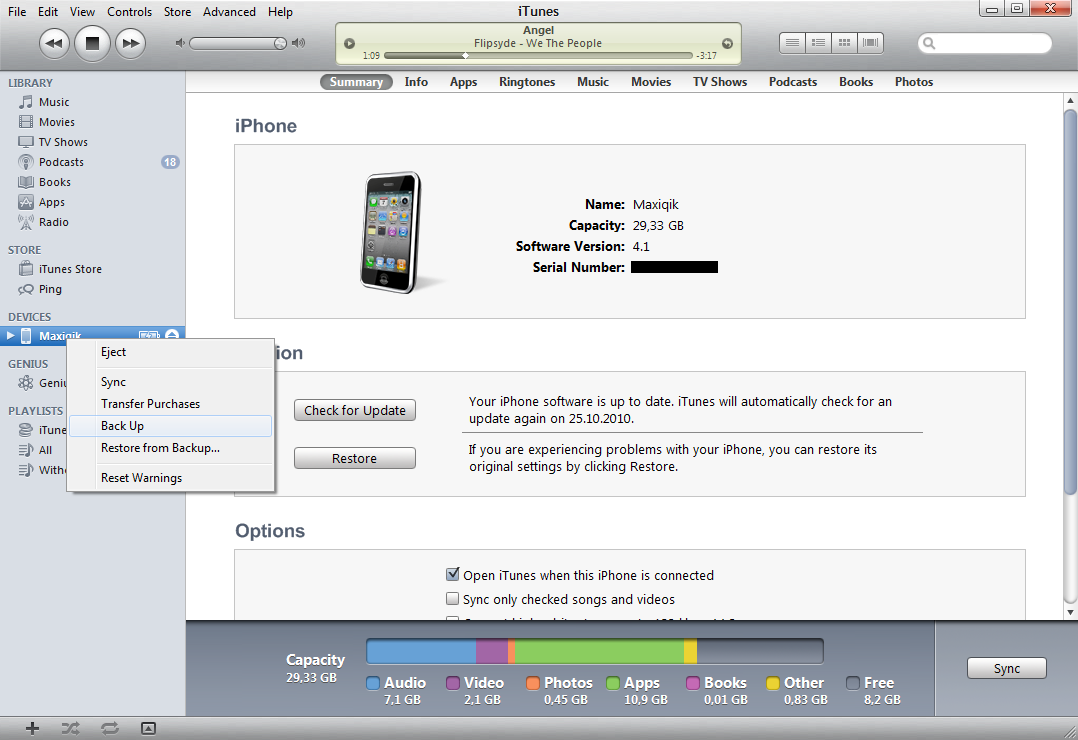The image size is (1078, 740).
Task: Open Radio in the library sidebar
Action: 54,221
